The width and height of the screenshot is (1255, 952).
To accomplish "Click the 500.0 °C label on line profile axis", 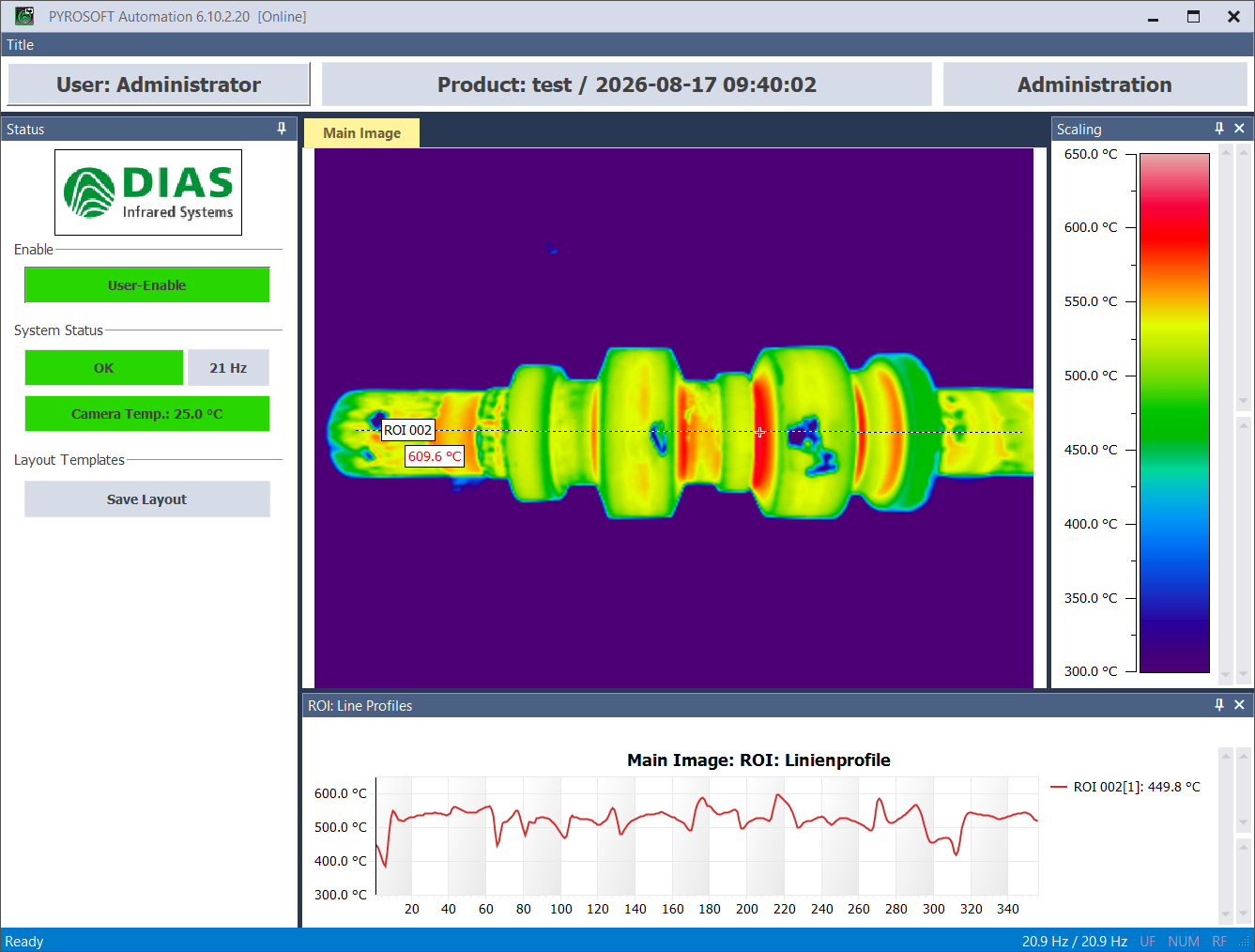I will [x=341, y=827].
